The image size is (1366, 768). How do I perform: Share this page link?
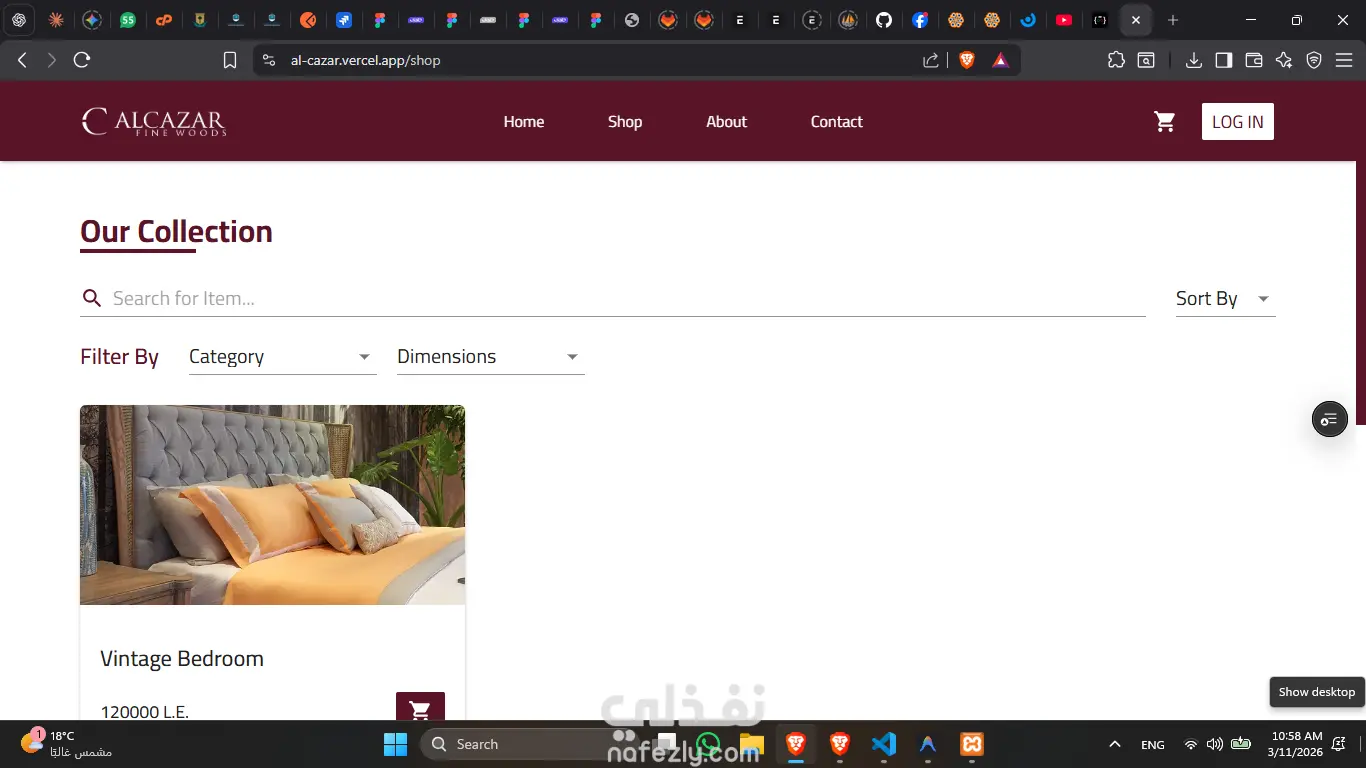931,60
